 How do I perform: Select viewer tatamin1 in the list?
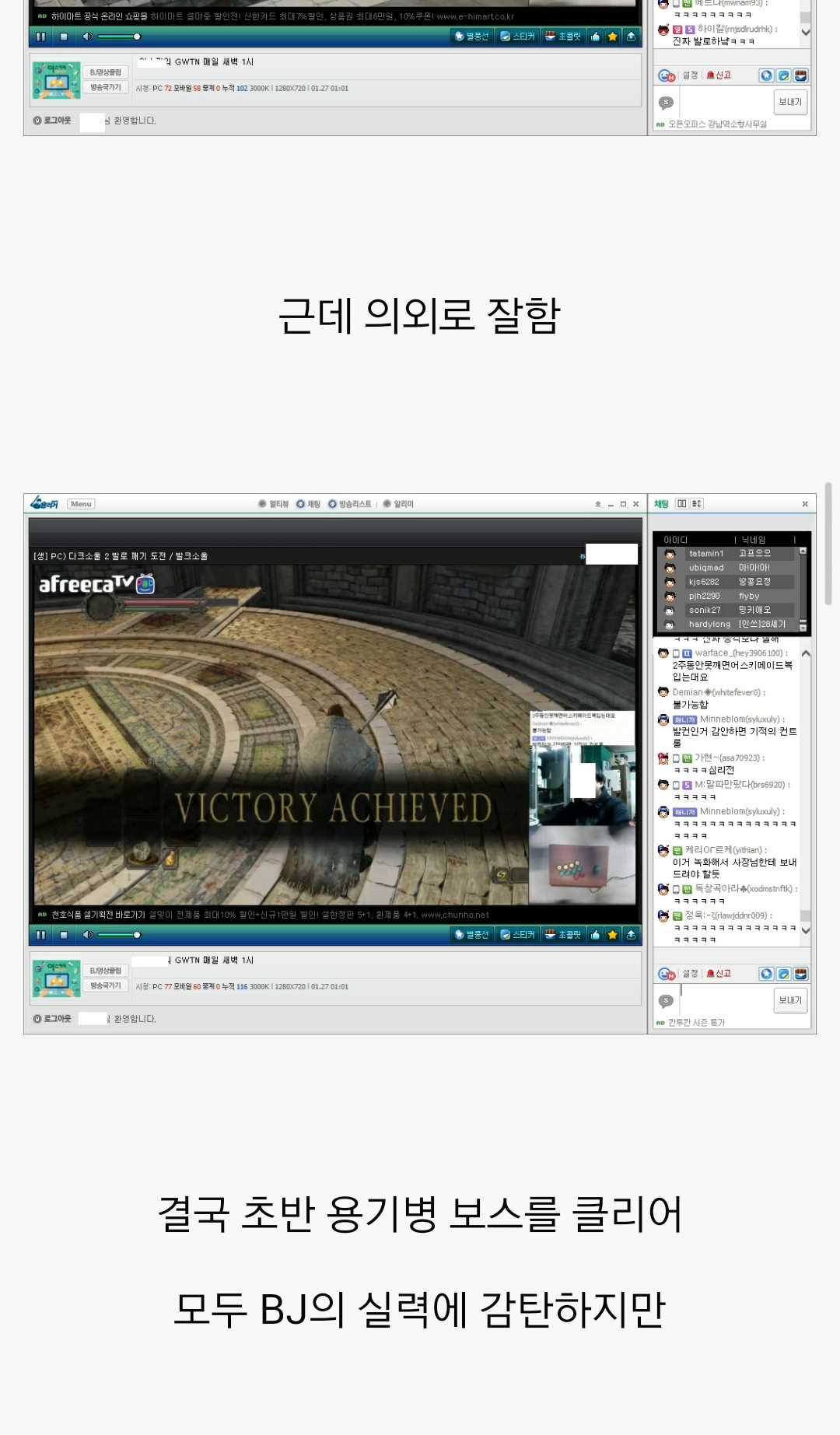click(727, 554)
